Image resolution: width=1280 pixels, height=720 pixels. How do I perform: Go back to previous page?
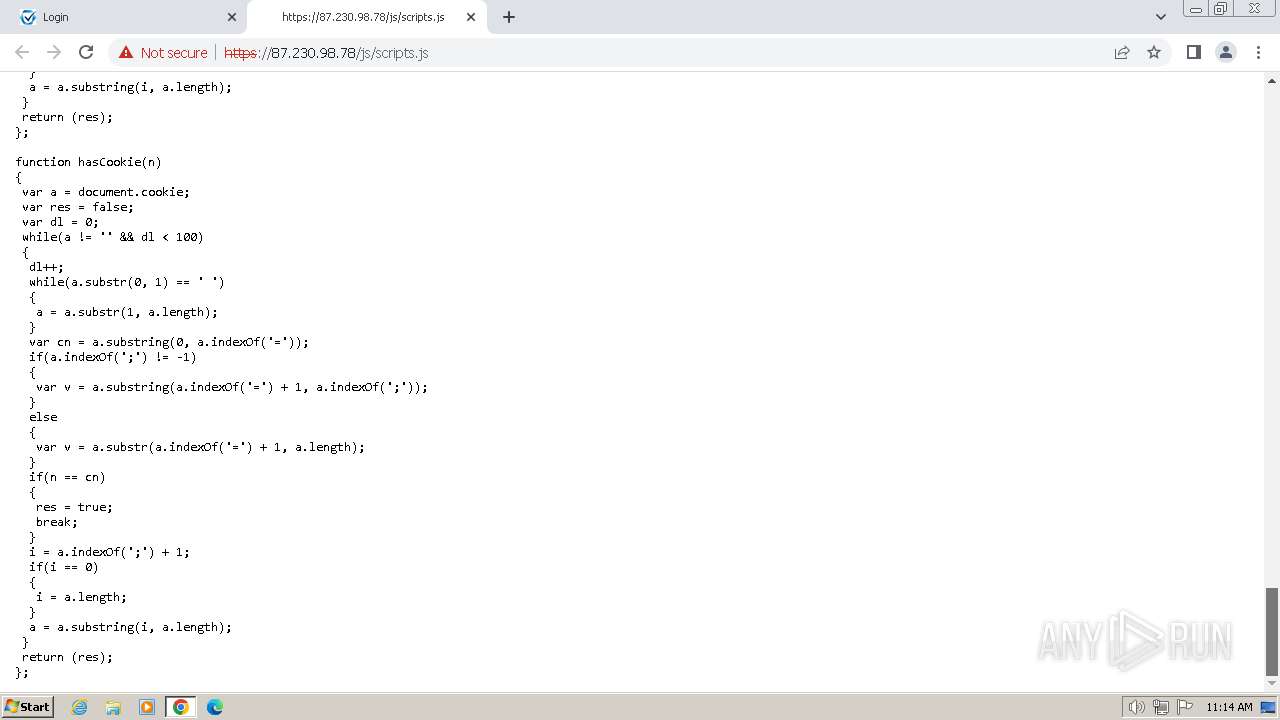click(x=22, y=52)
